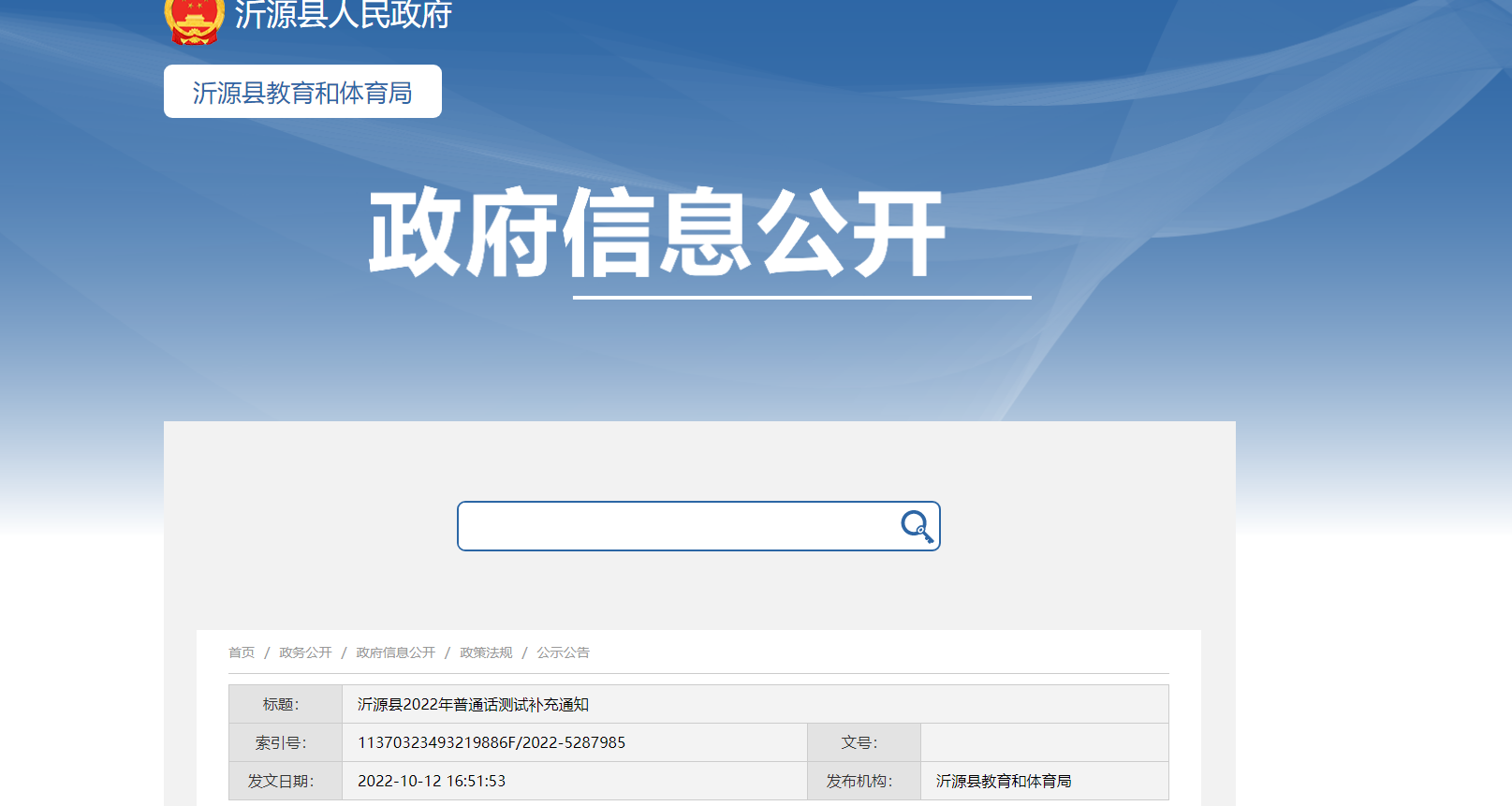Select the index number 11370323493219886F/2022-5287985
The height and width of the screenshot is (806, 1512).
click(x=492, y=742)
